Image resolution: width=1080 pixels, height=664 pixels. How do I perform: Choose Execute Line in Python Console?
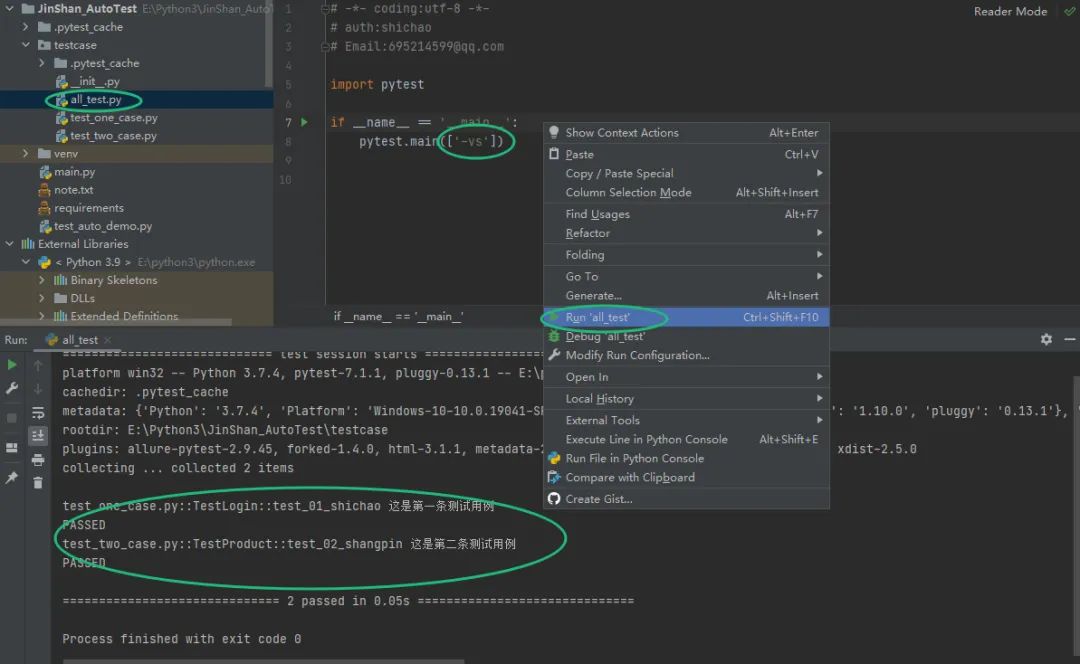click(x=686, y=439)
